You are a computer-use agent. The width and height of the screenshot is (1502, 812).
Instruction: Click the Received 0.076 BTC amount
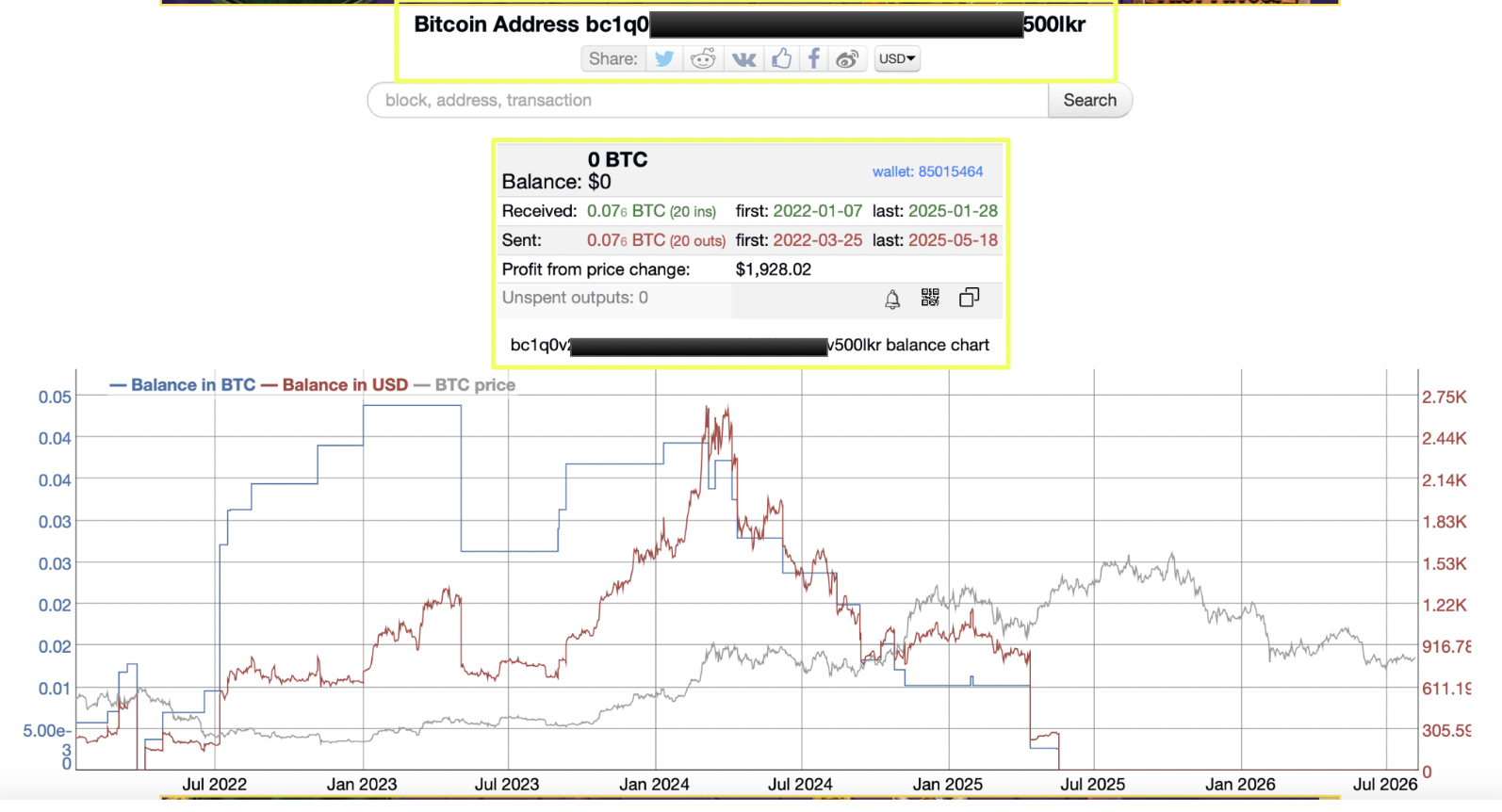[626, 211]
